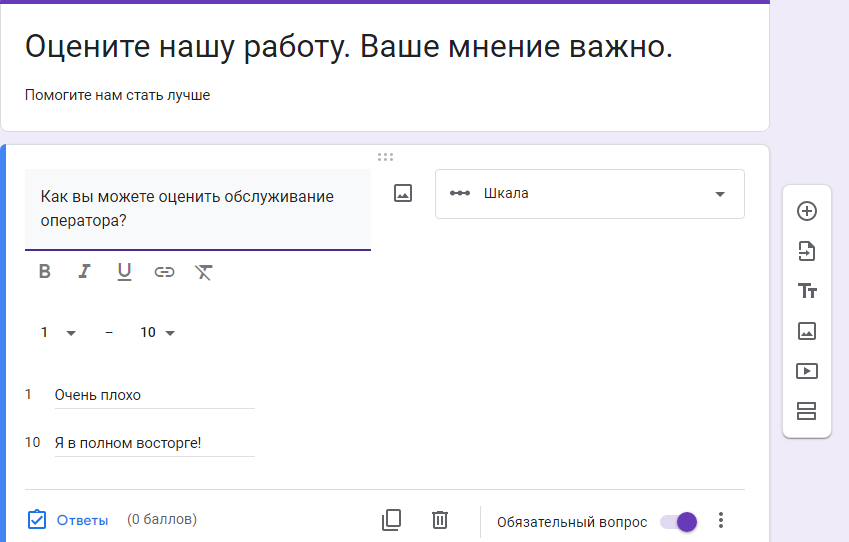Add an image to the question

click(403, 193)
